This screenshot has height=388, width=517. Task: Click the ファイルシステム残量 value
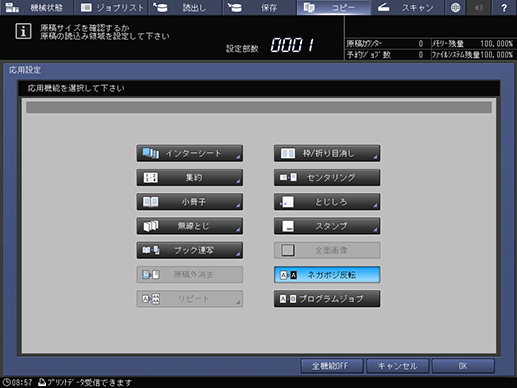[x=497, y=55]
